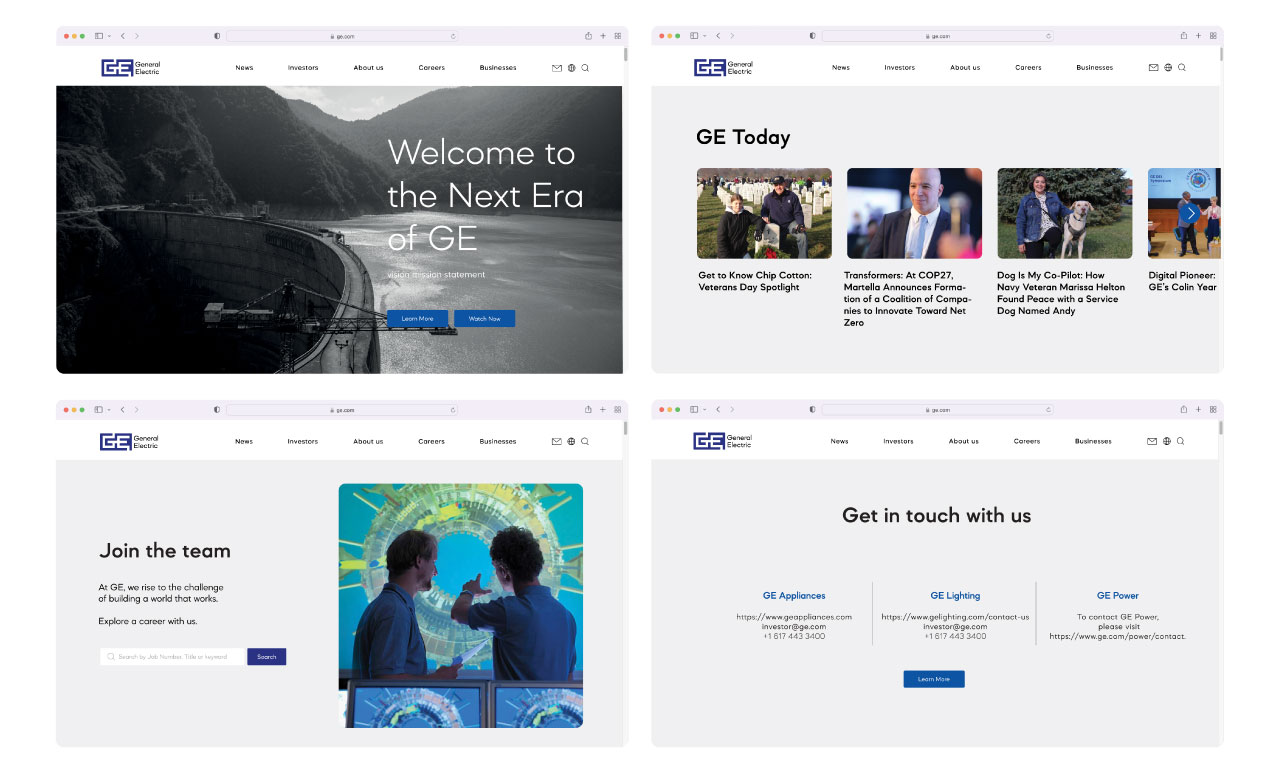Viewport: 1280px width, 773px height.
Task: Open sidebar dropdown chevron in Join the team window
Action: [109, 409]
